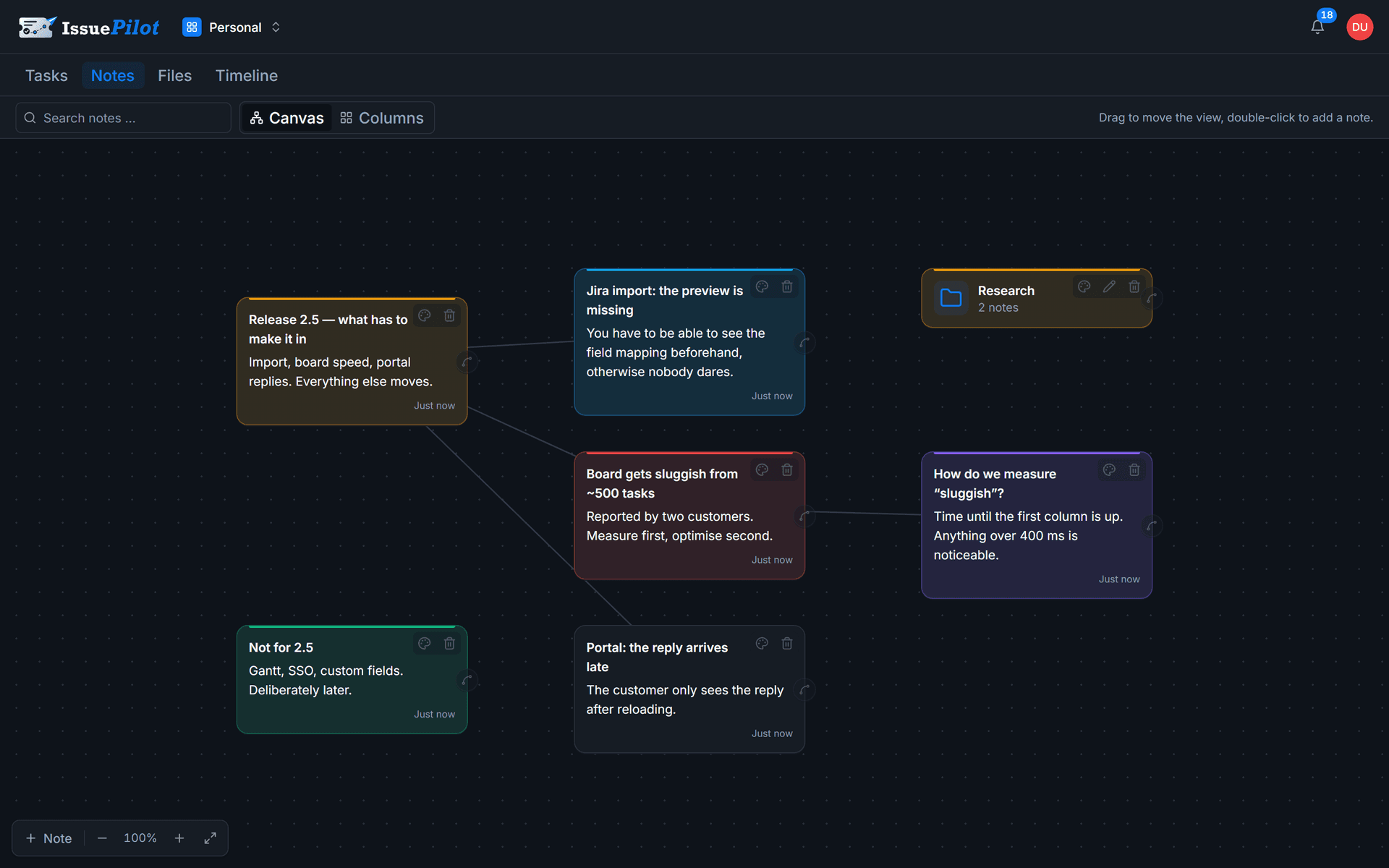The image size is (1389, 868).
Task: Open palette on Not for 2.5 note
Action: [x=425, y=643]
